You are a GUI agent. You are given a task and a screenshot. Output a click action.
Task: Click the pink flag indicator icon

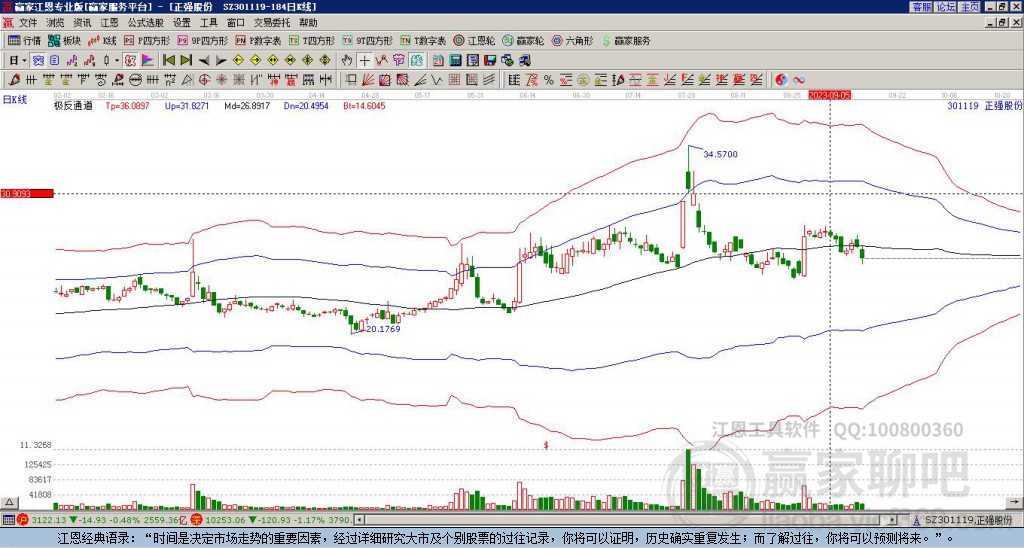tap(148, 61)
